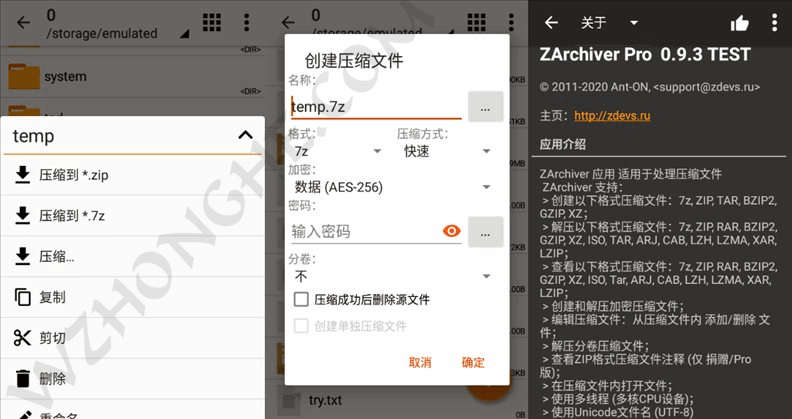Open overflow menu on about screen
The height and width of the screenshot is (419, 792).
(775, 23)
